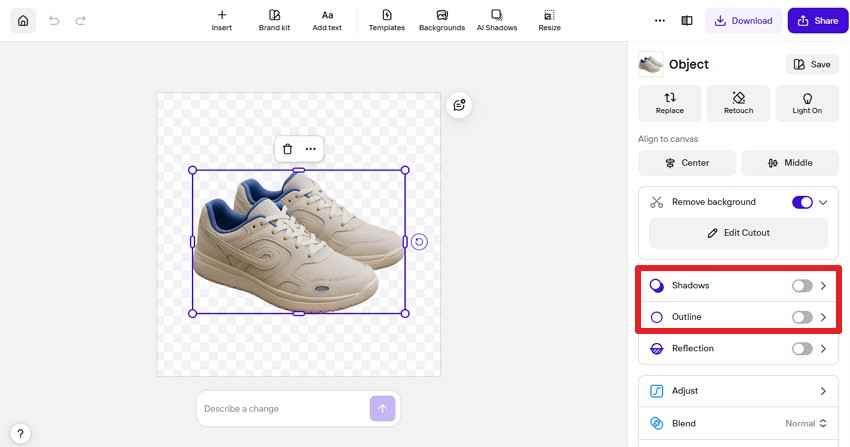Viewport: 850px width, 447px height.
Task: Open the AI Shadows tool
Action: 497,20
